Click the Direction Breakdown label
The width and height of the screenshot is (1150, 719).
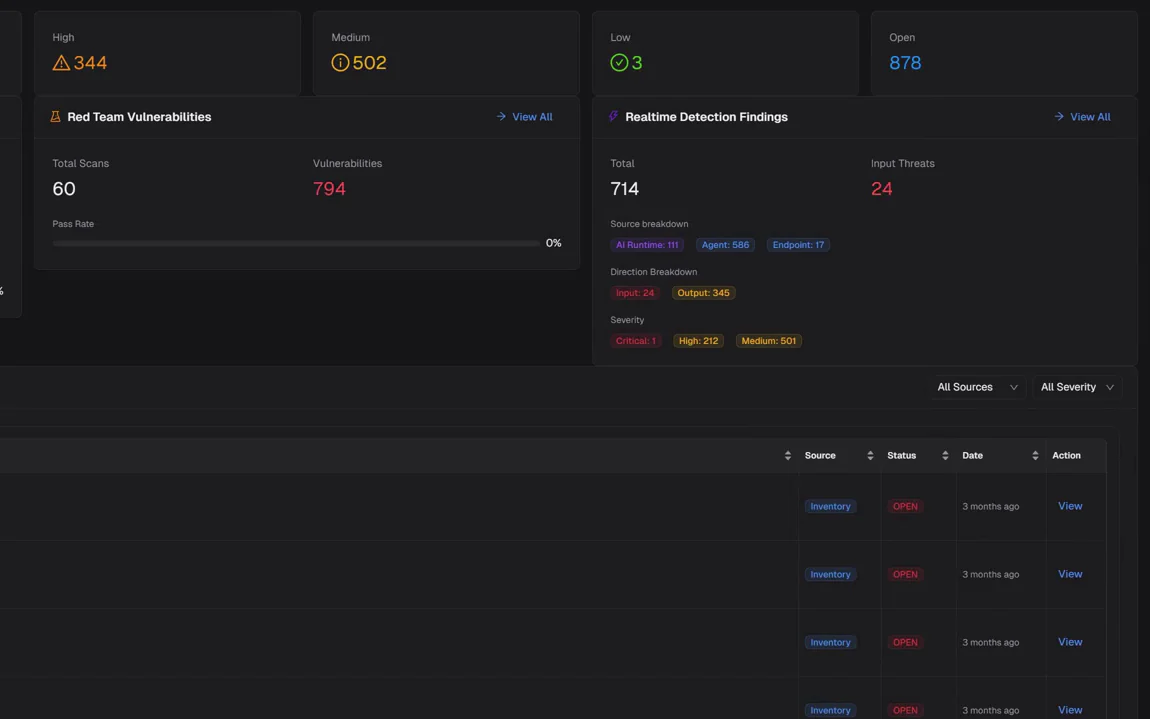pos(653,272)
